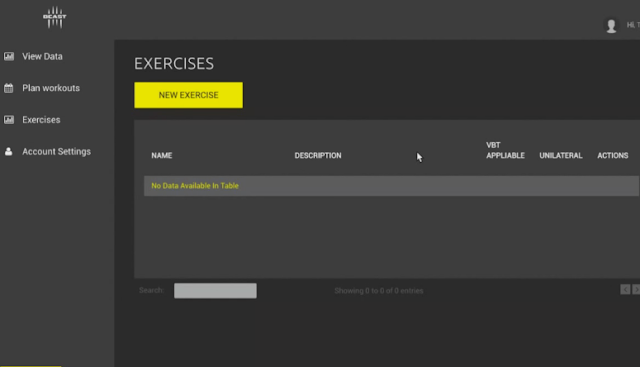The width and height of the screenshot is (640, 367).
Task: Sort by Unilateral column header
Action: click(x=561, y=156)
